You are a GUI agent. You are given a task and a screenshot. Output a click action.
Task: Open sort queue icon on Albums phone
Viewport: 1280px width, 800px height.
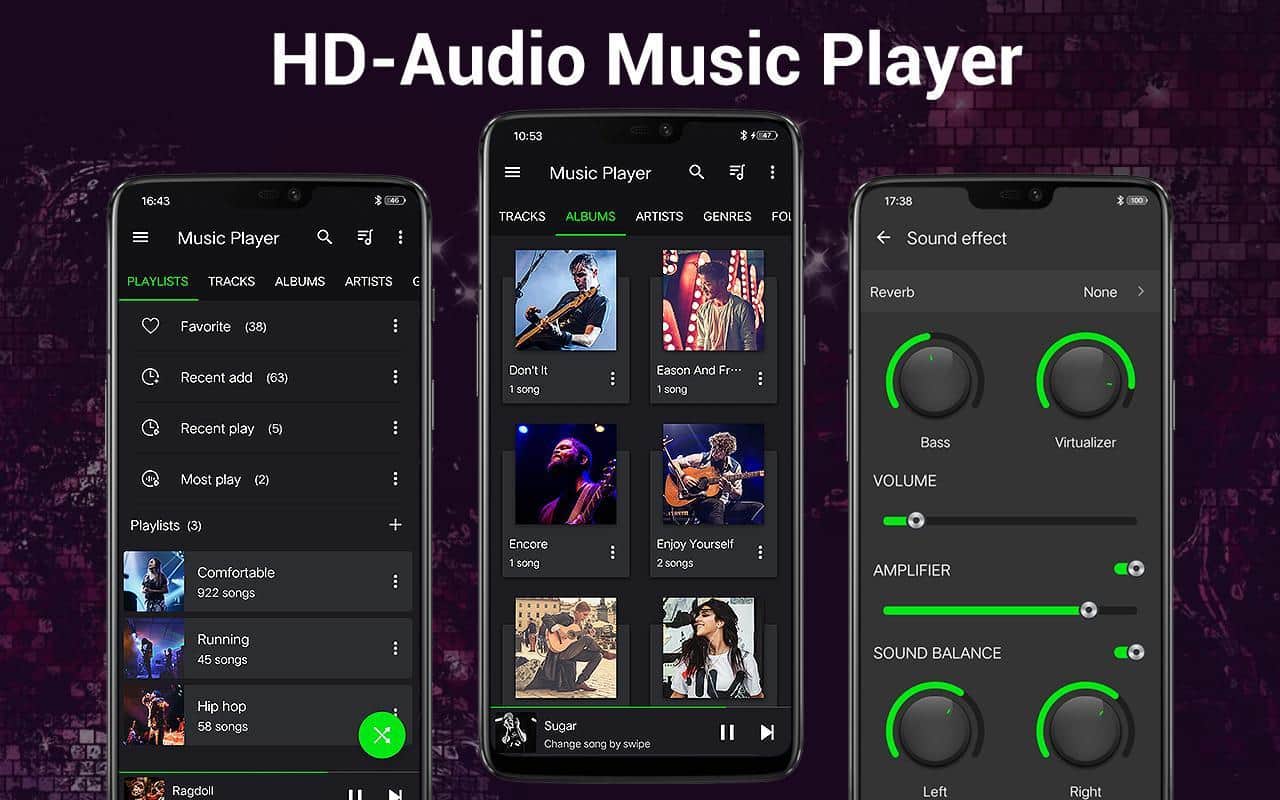coord(737,172)
